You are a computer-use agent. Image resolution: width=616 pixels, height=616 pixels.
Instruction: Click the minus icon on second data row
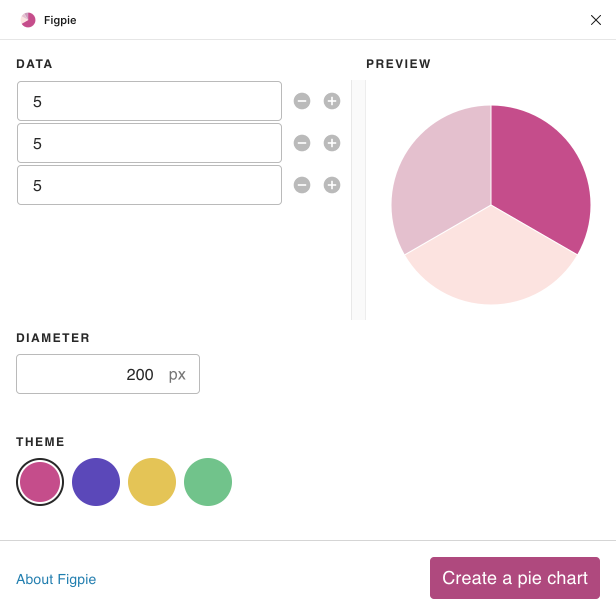(x=302, y=143)
